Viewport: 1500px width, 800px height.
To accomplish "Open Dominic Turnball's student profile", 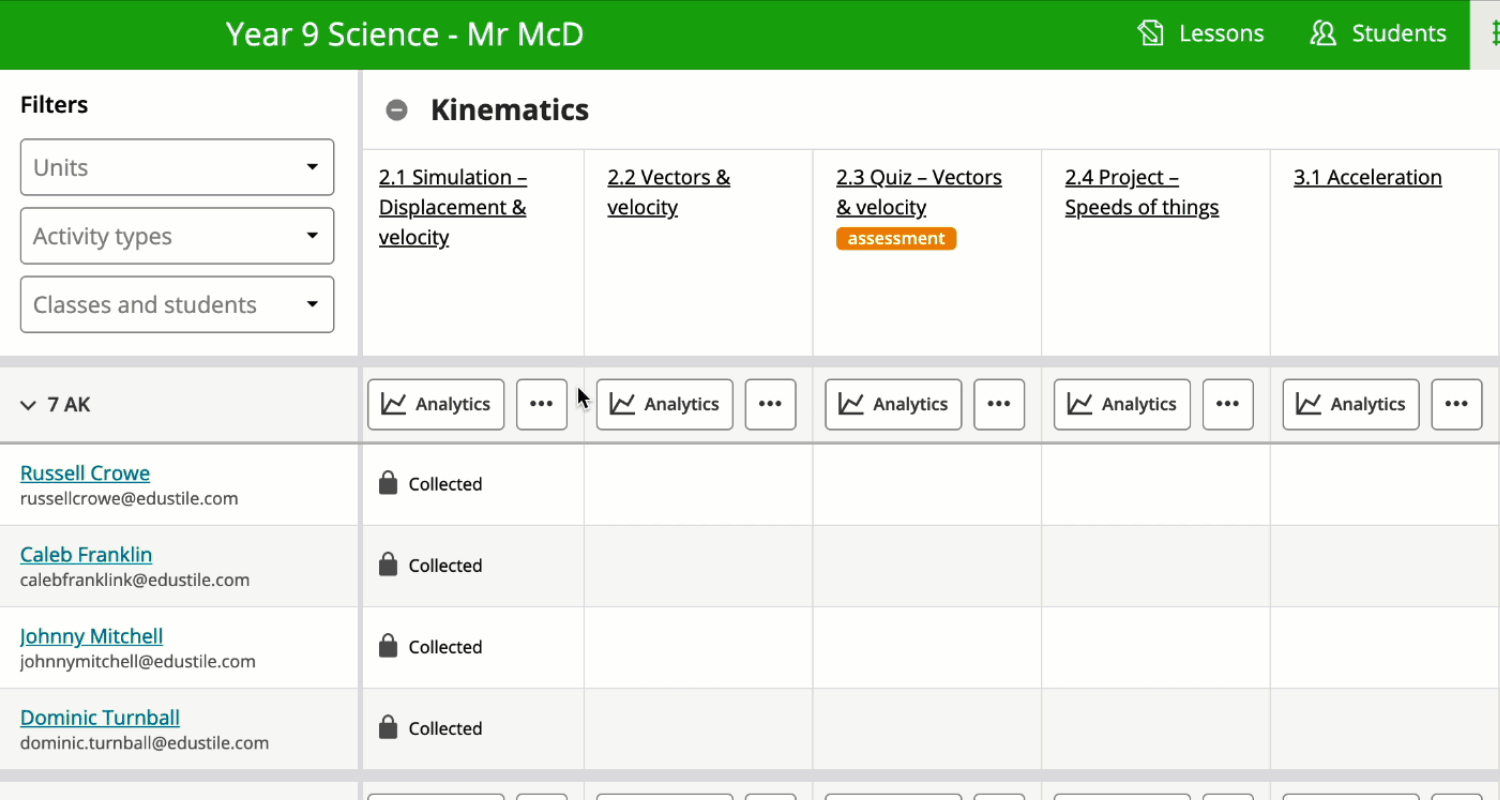I will [100, 717].
